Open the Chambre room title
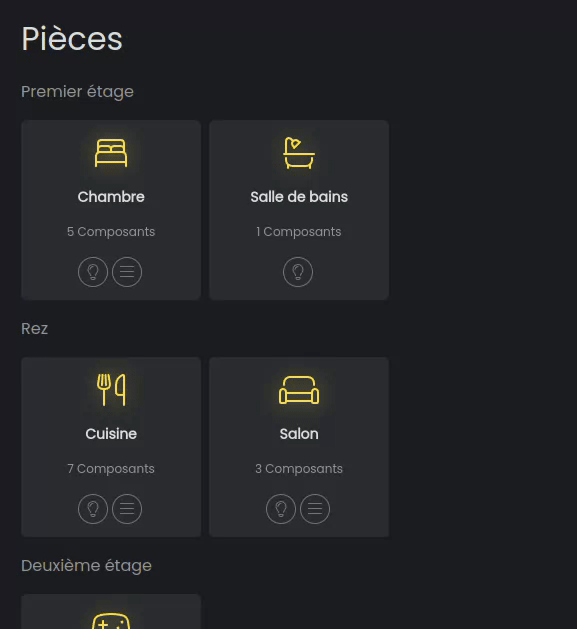Image resolution: width=577 pixels, height=629 pixels. click(x=111, y=197)
